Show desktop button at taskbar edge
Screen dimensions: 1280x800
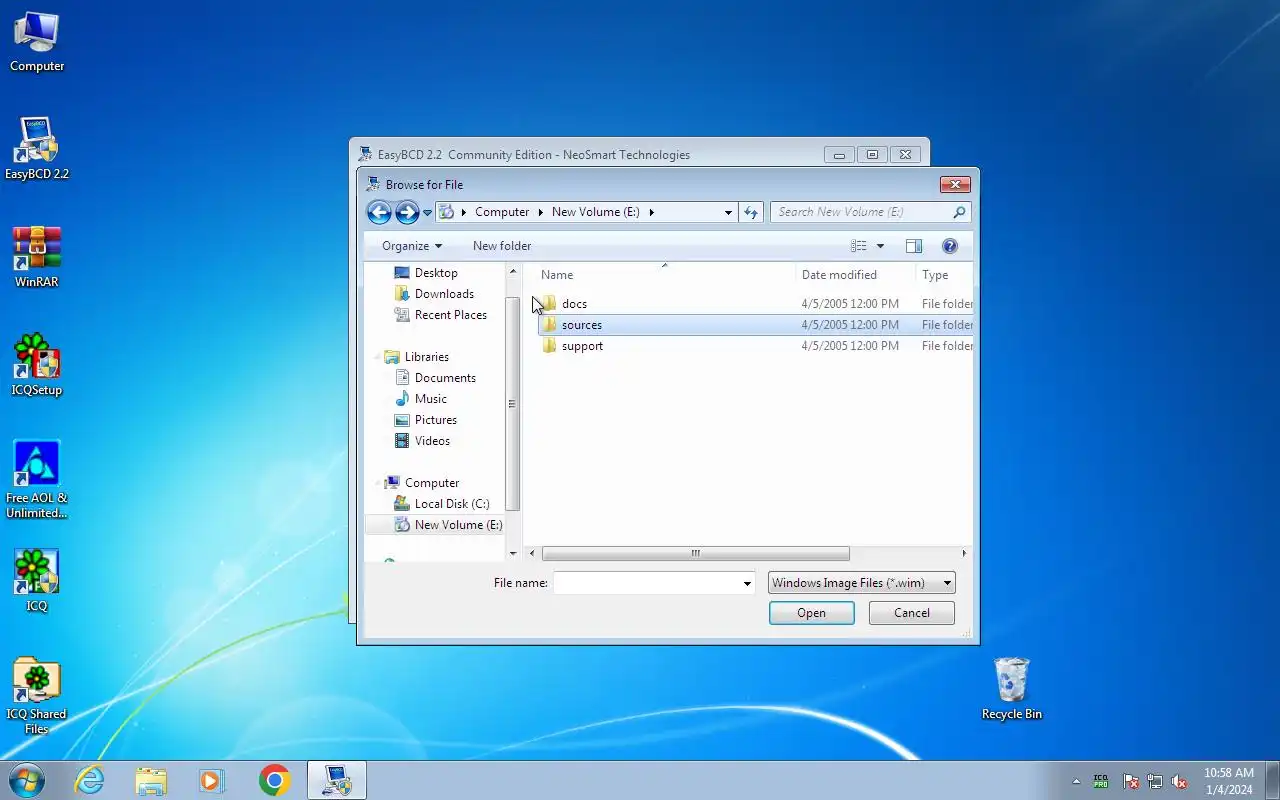point(1272,780)
